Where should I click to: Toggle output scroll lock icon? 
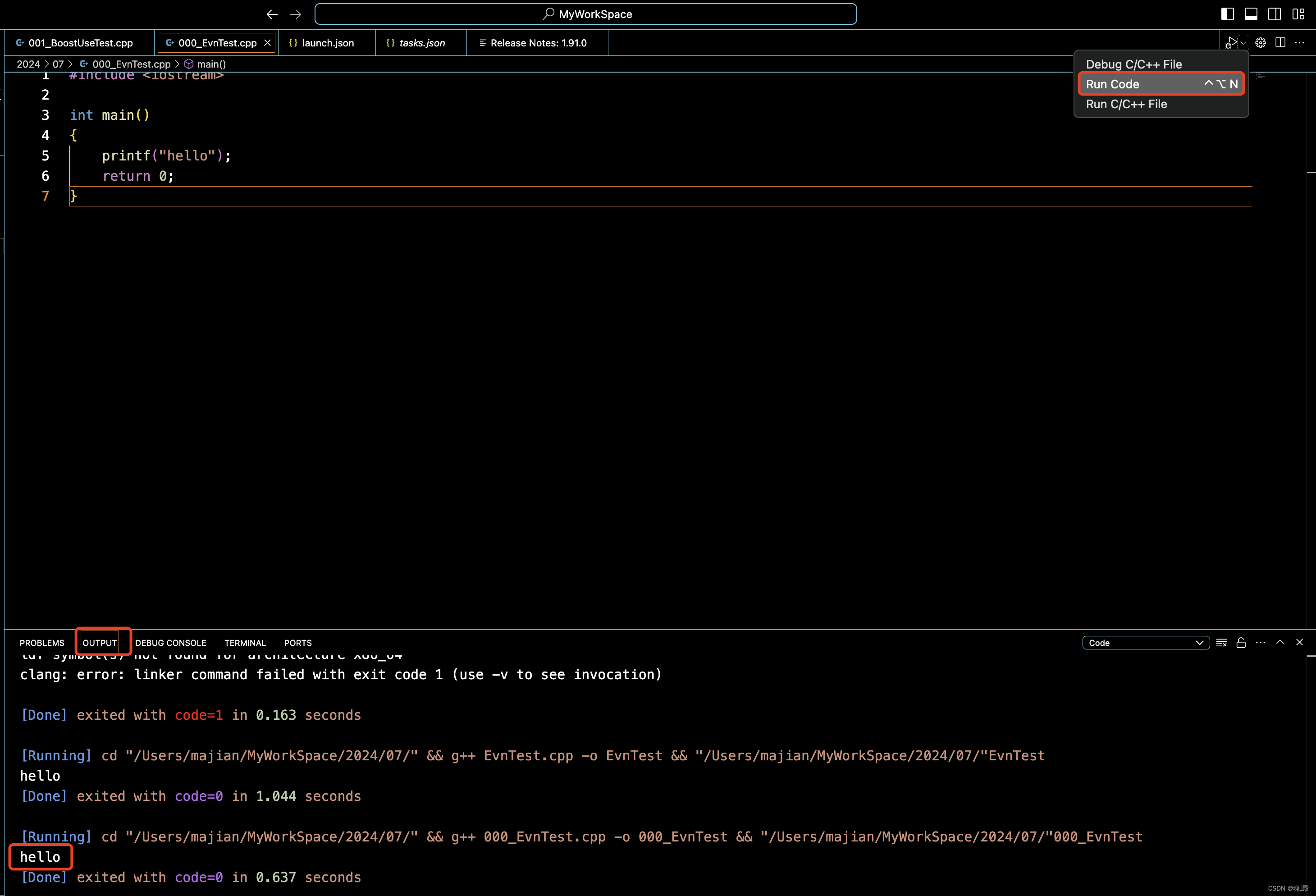pos(1241,643)
